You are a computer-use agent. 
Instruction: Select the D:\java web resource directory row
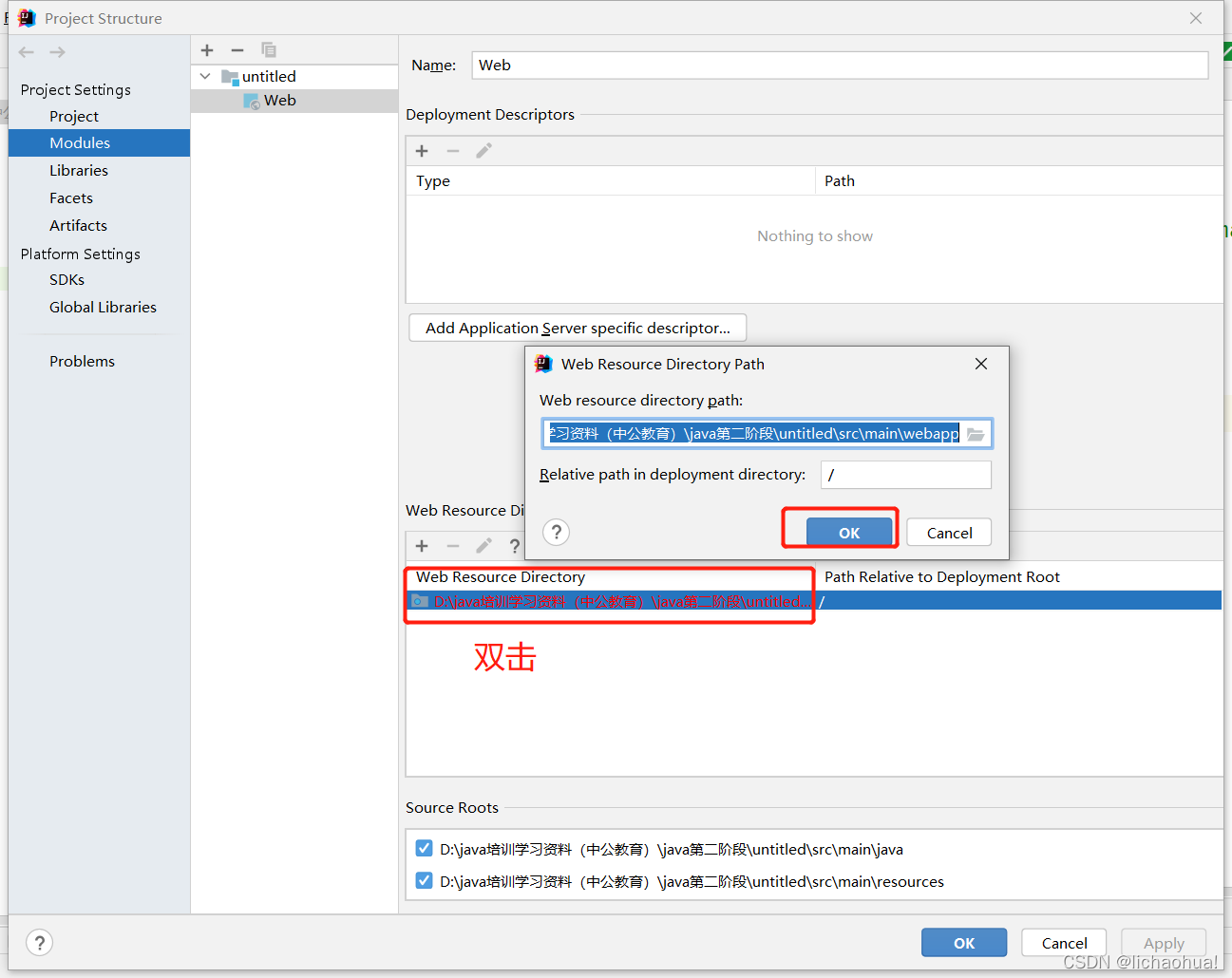click(814, 601)
